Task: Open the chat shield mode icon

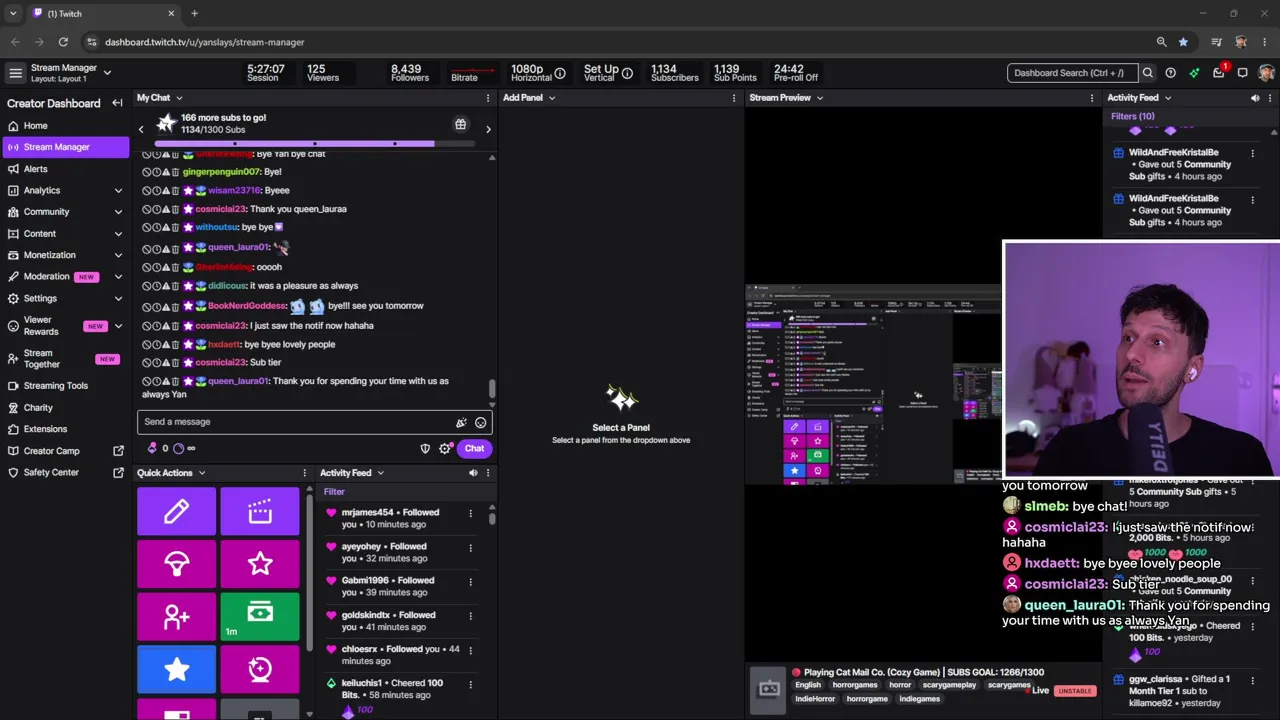Action: click(425, 449)
